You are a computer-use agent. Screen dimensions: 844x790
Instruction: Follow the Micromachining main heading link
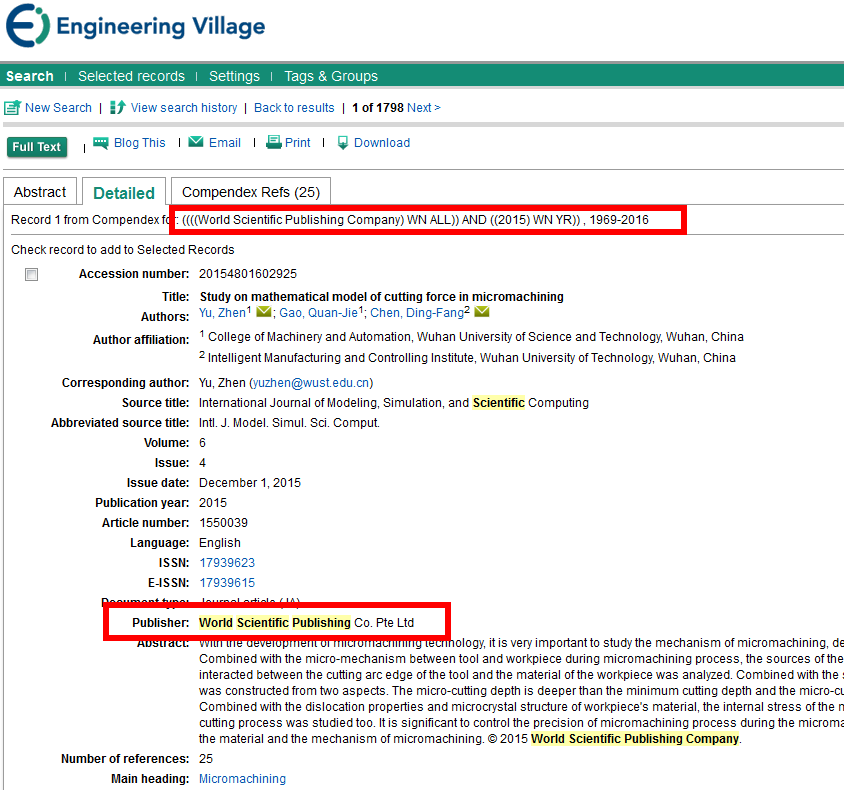242,779
